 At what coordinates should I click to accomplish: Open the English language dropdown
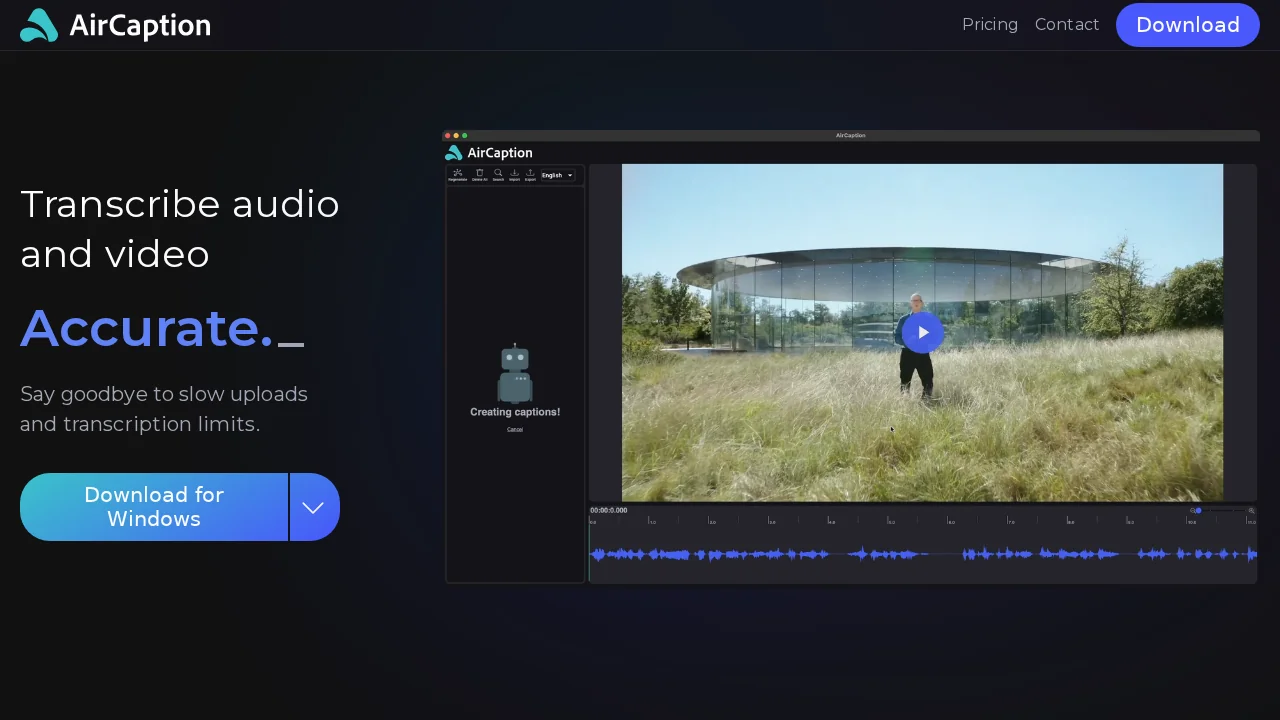tap(552, 174)
